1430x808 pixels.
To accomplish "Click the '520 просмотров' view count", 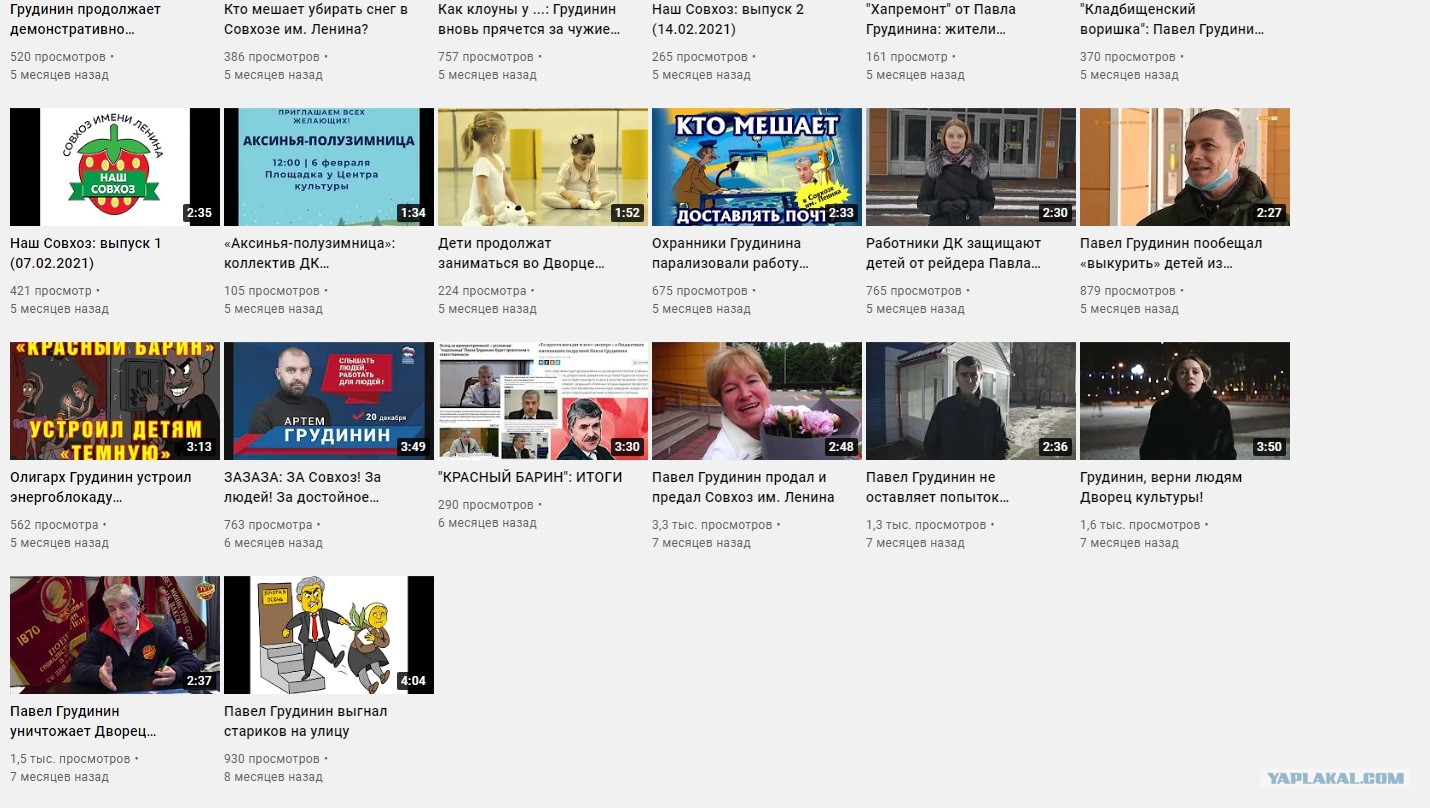I will click(x=58, y=57).
